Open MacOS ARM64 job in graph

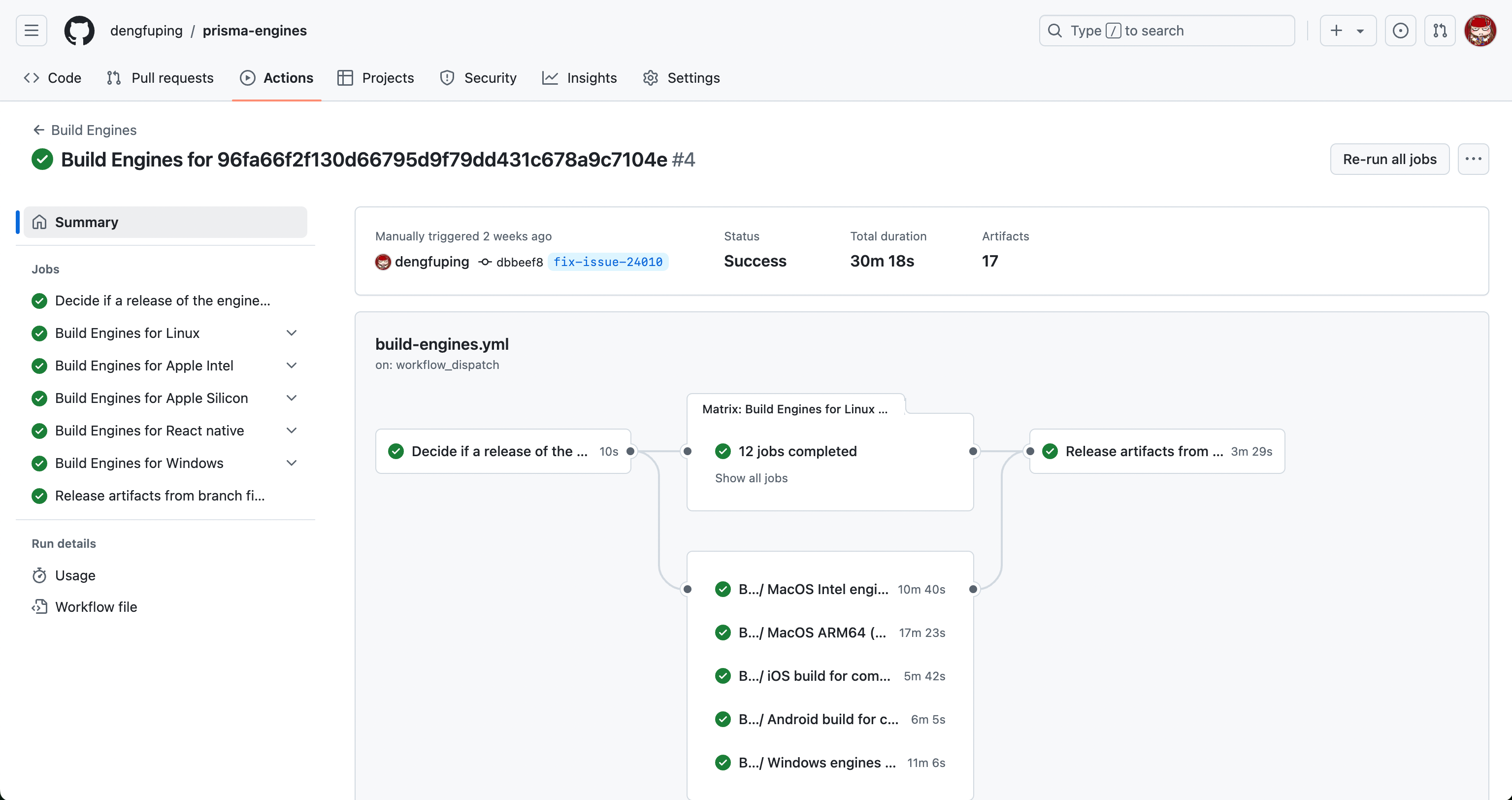(830, 632)
